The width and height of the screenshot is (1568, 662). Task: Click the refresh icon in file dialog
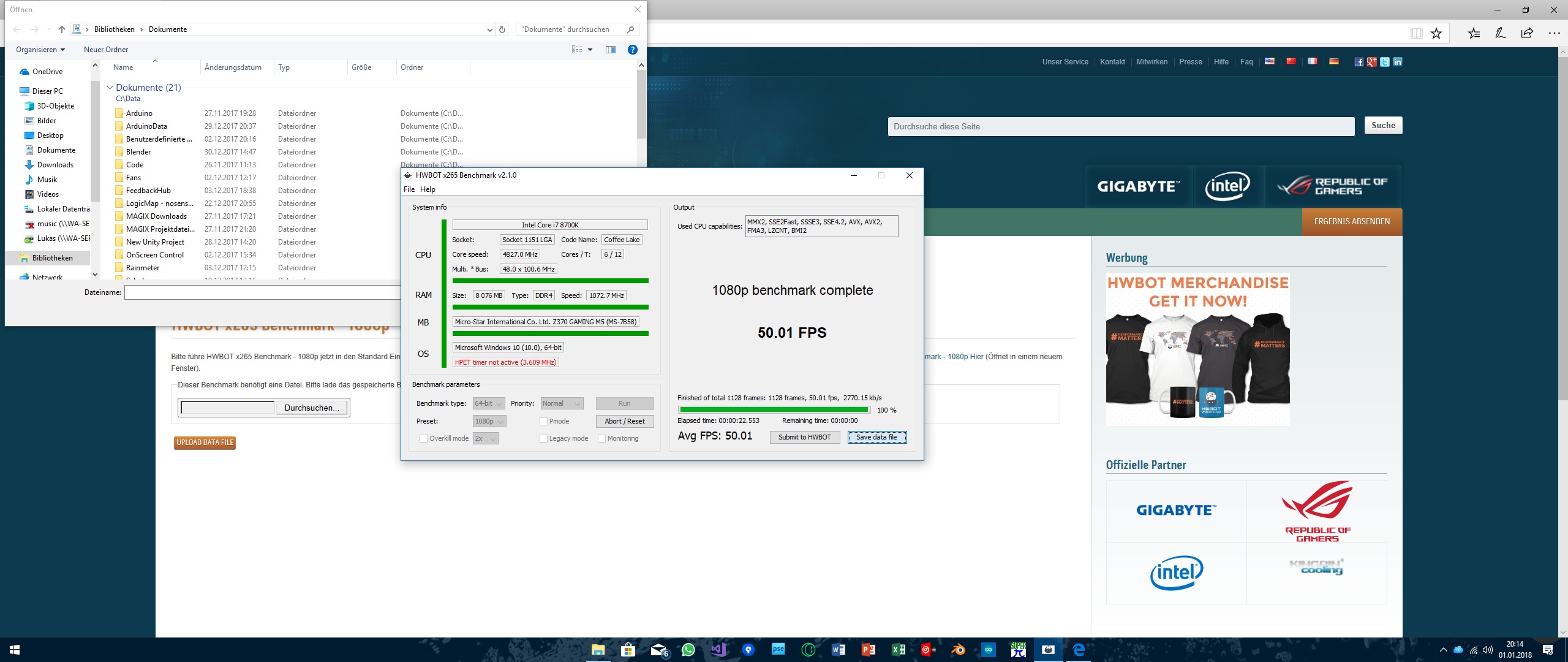502,29
